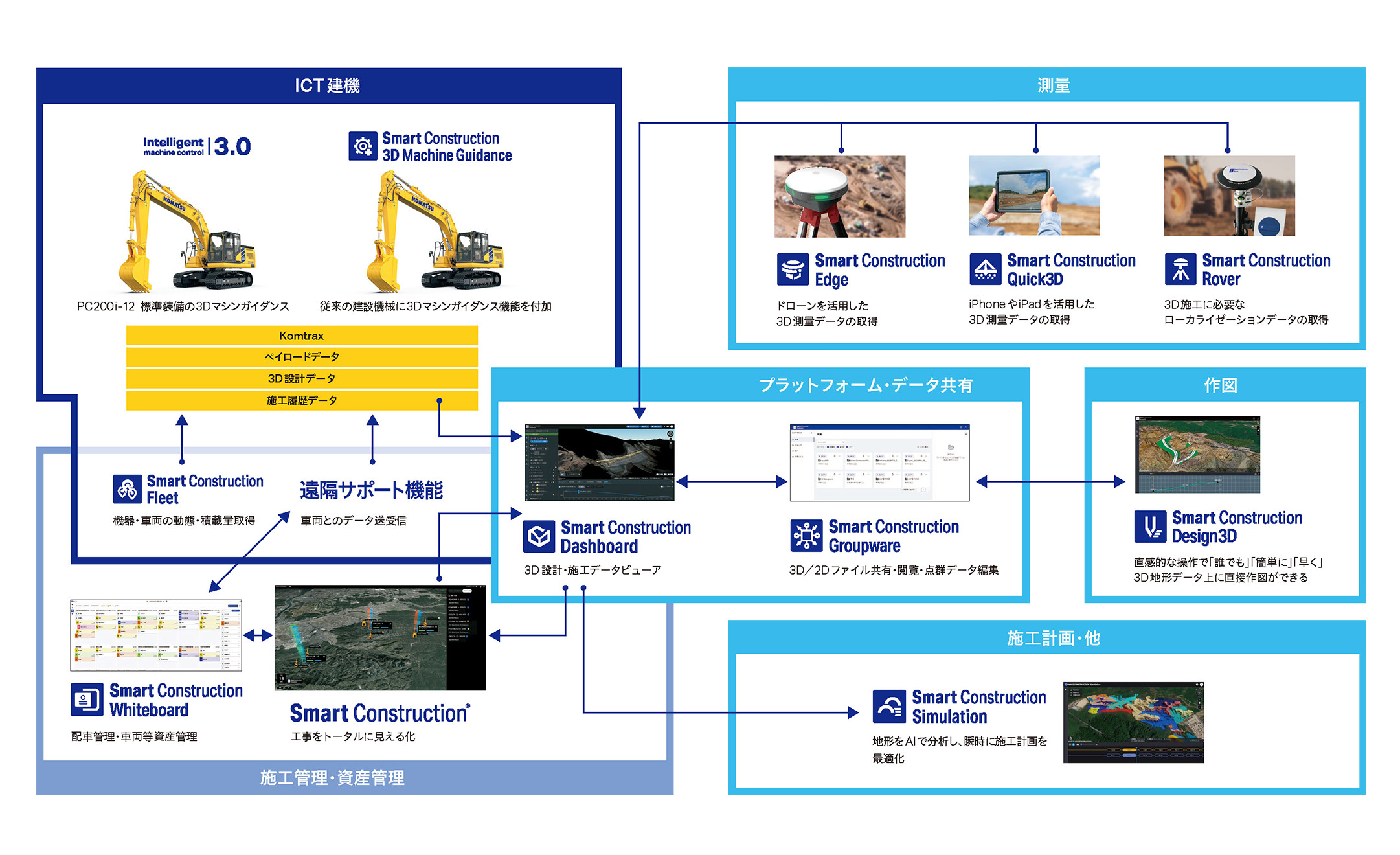The height and width of the screenshot is (855, 1400).
Task: Click the Simulation product icon
Action: pyautogui.click(x=888, y=706)
